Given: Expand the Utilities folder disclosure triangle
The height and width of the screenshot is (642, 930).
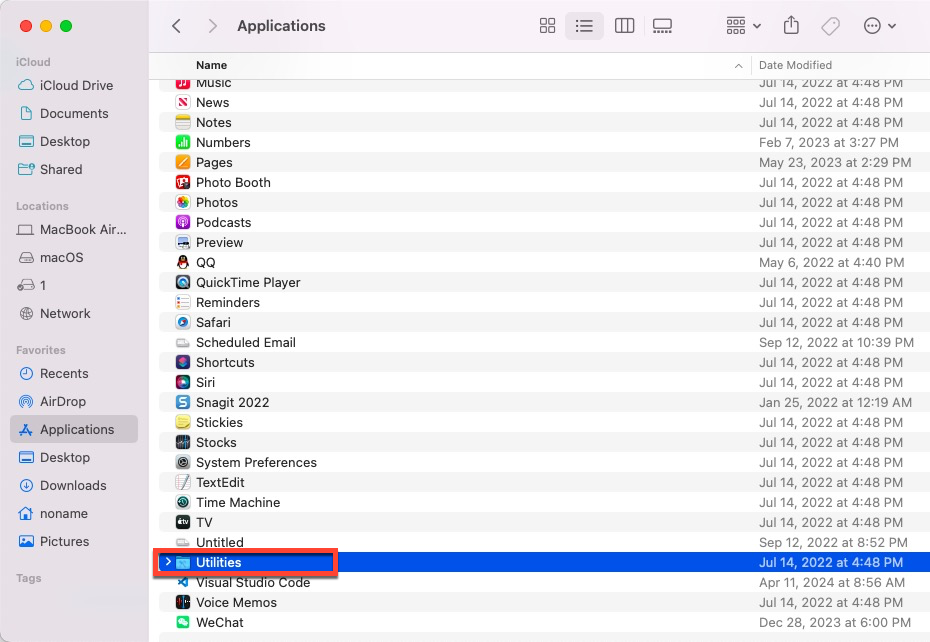Looking at the screenshot, I should point(171,562).
